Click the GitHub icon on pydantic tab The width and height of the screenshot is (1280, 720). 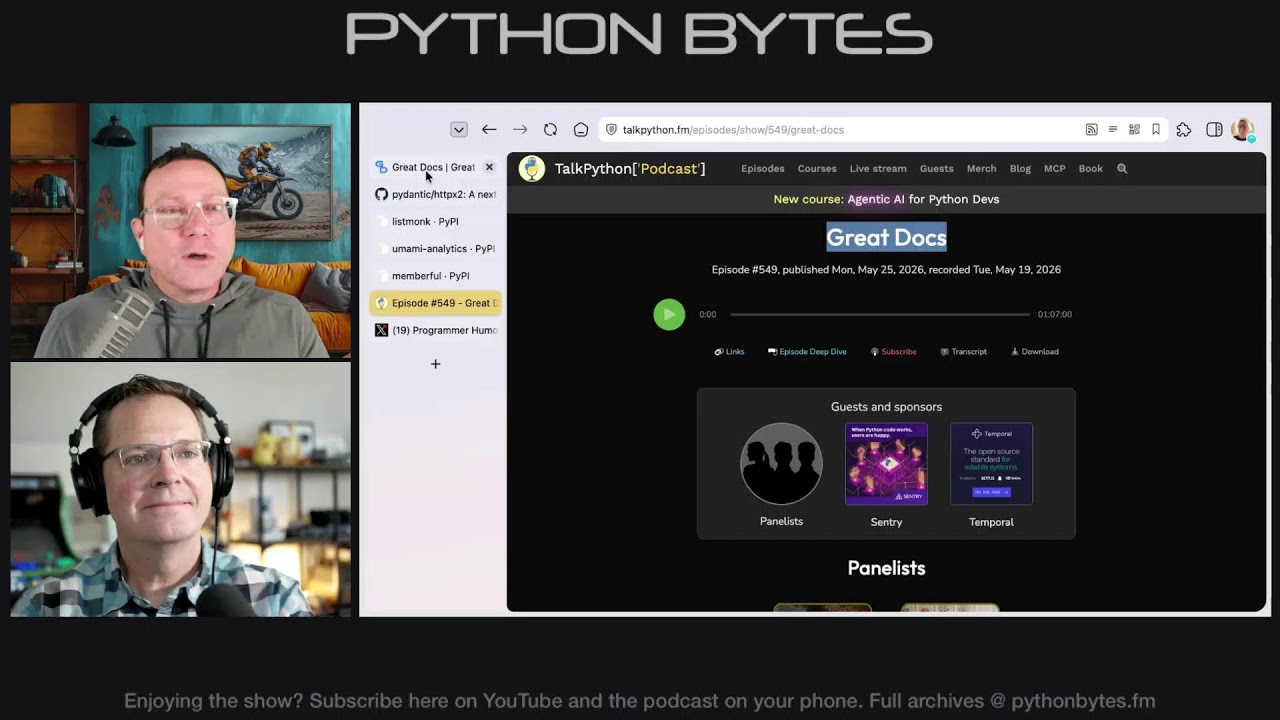[381, 194]
